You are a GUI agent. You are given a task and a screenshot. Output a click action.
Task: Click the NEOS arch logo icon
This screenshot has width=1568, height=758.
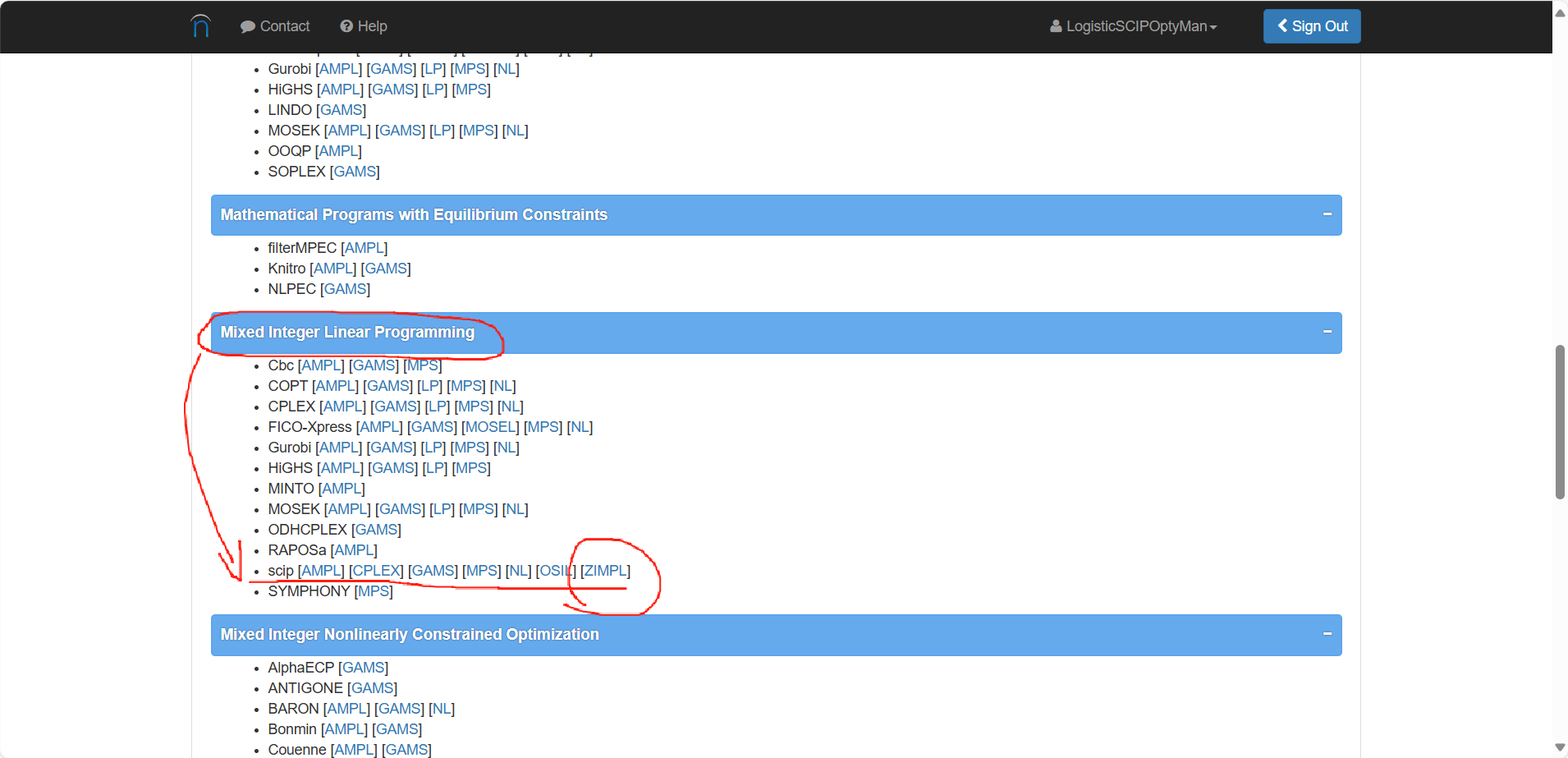201,26
